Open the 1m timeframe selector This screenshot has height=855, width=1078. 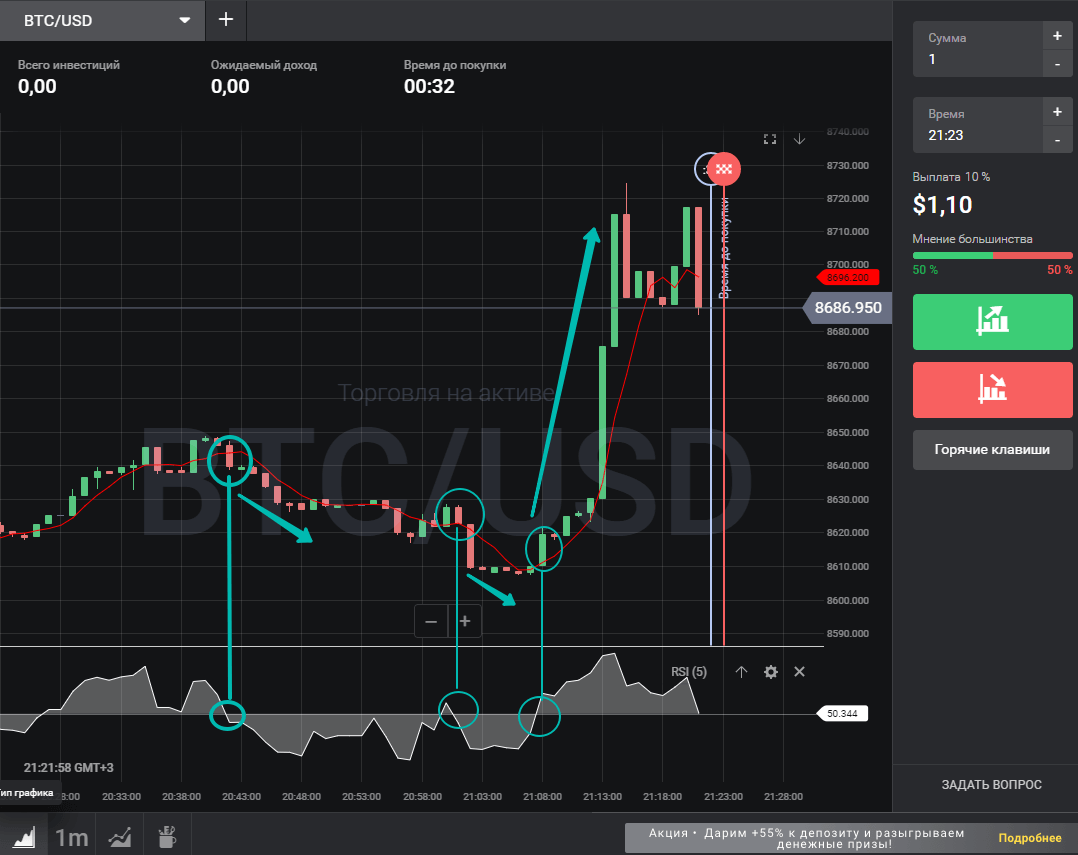click(x=70, y=836)
